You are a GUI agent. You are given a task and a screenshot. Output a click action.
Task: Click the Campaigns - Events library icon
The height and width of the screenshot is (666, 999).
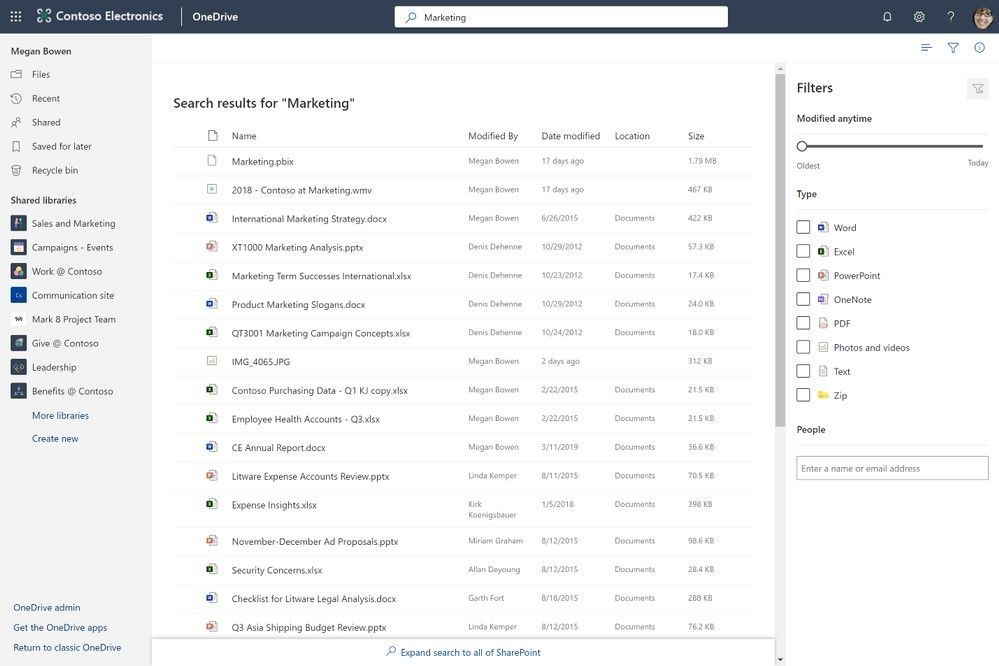18,247
